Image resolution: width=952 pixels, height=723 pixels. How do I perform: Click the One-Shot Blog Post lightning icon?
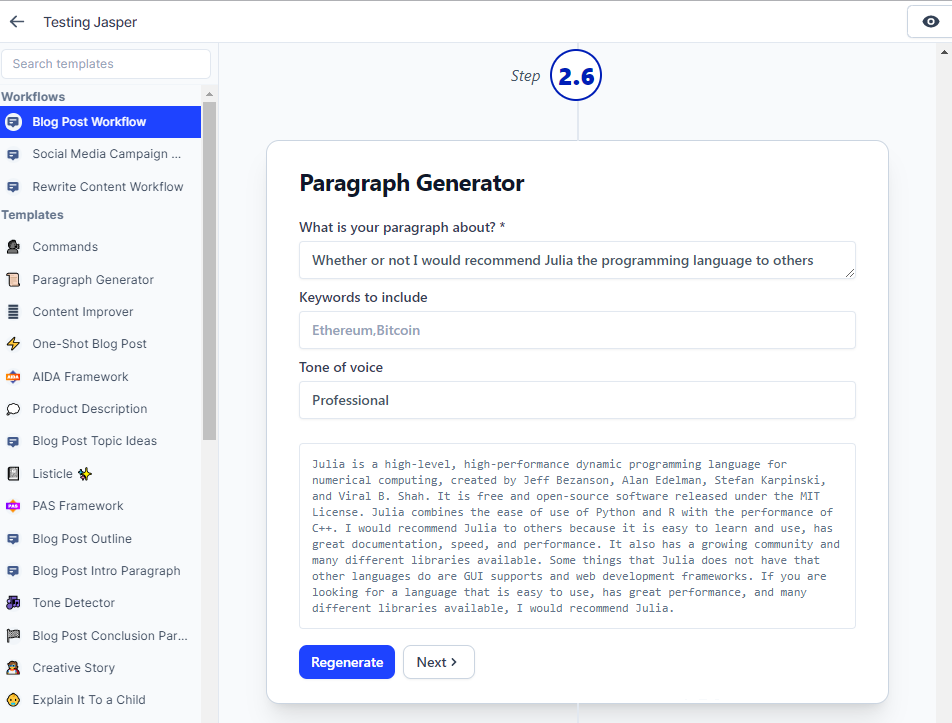click(13, 344)
